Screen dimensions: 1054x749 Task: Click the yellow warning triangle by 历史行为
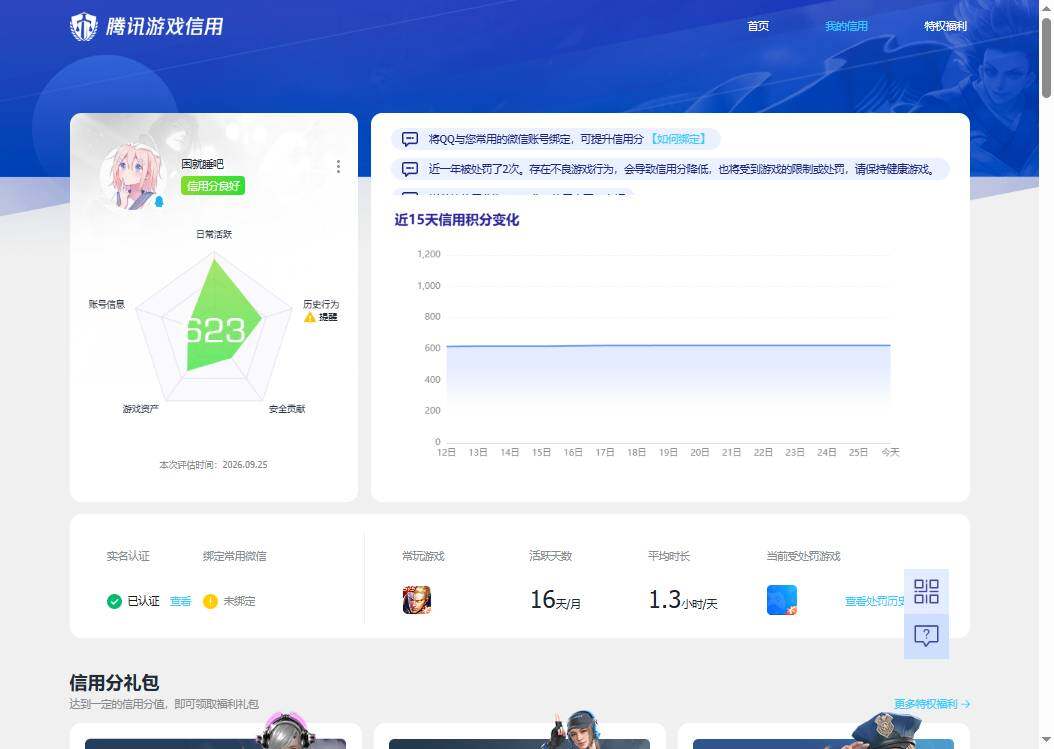pyautogui.click(x=310, y=317)
